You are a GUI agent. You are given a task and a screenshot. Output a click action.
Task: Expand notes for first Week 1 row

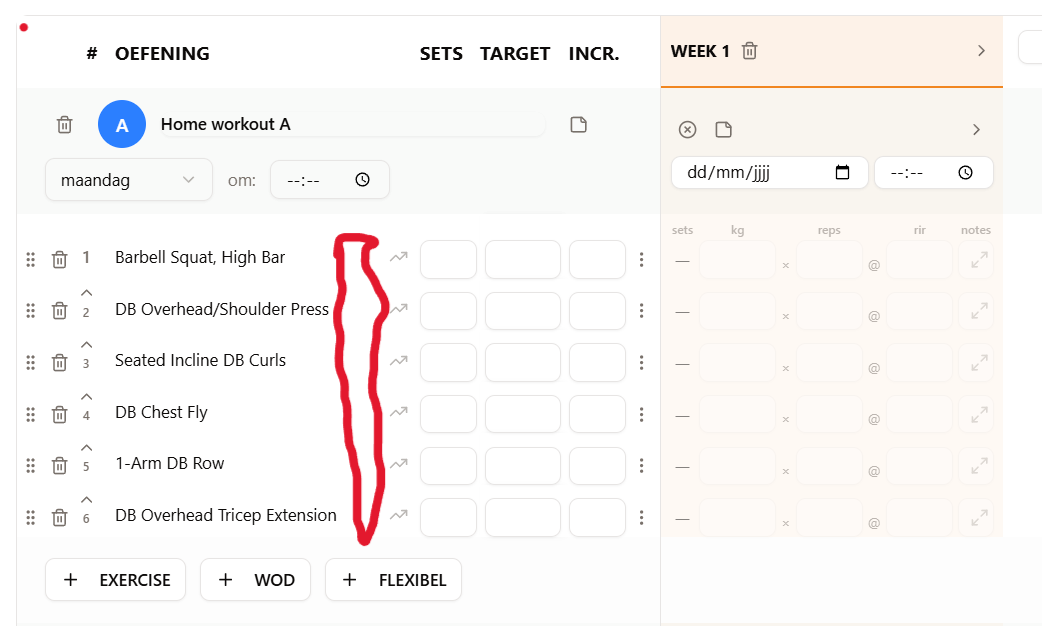click(979, 260)
